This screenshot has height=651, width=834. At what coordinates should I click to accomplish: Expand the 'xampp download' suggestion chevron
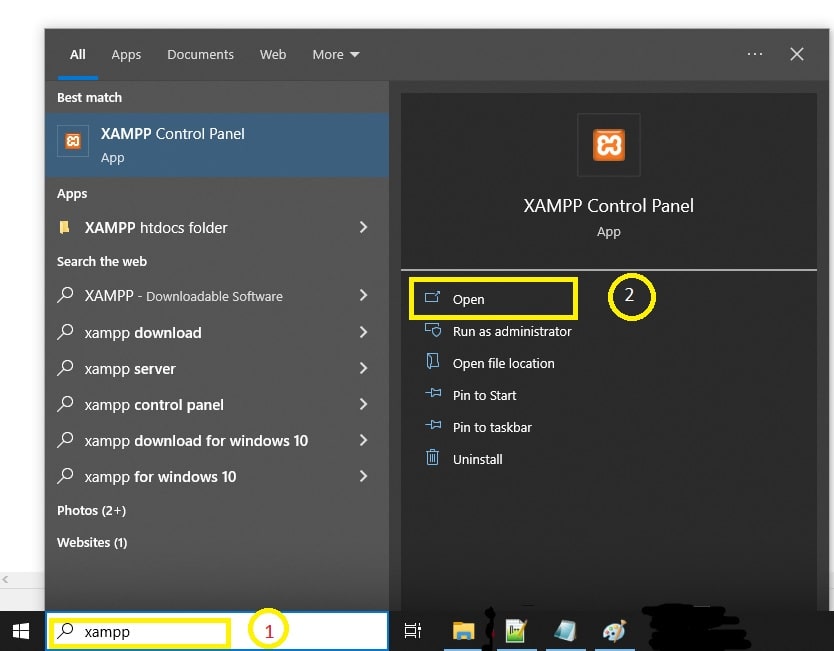coord(363,333)
